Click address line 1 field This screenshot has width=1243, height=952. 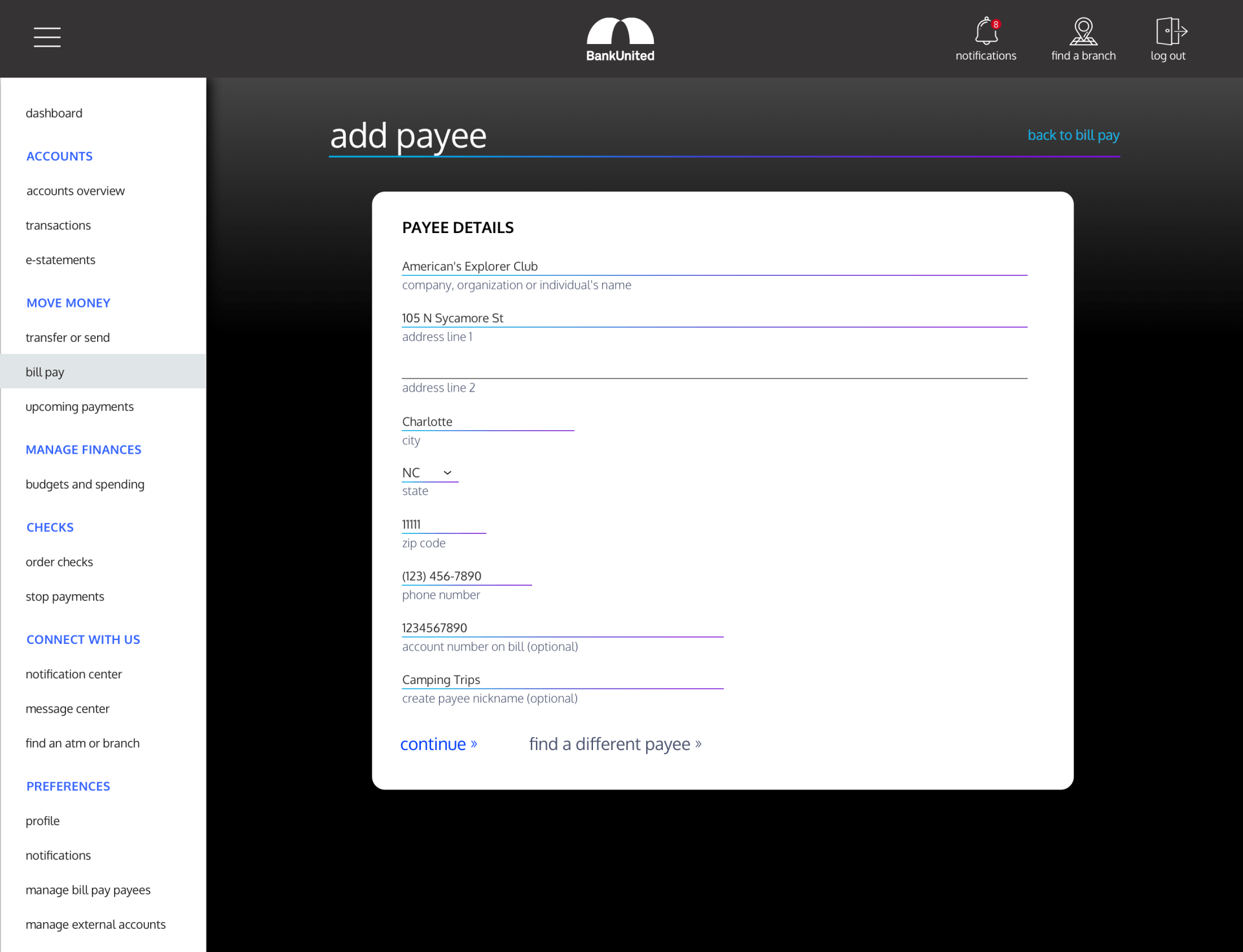(x=715, y=318)
